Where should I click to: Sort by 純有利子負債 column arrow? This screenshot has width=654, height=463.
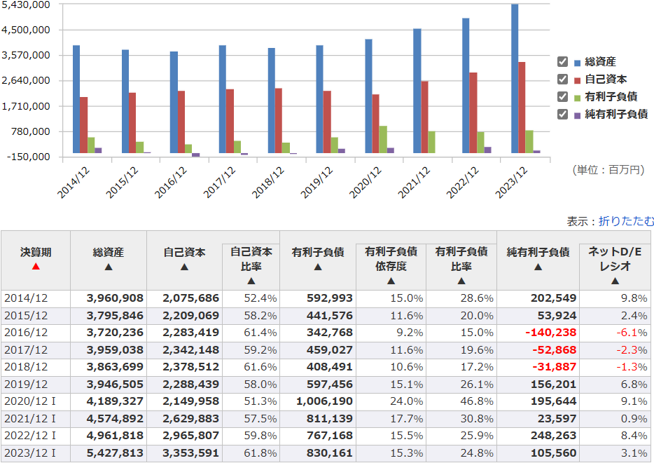point(537,267)
